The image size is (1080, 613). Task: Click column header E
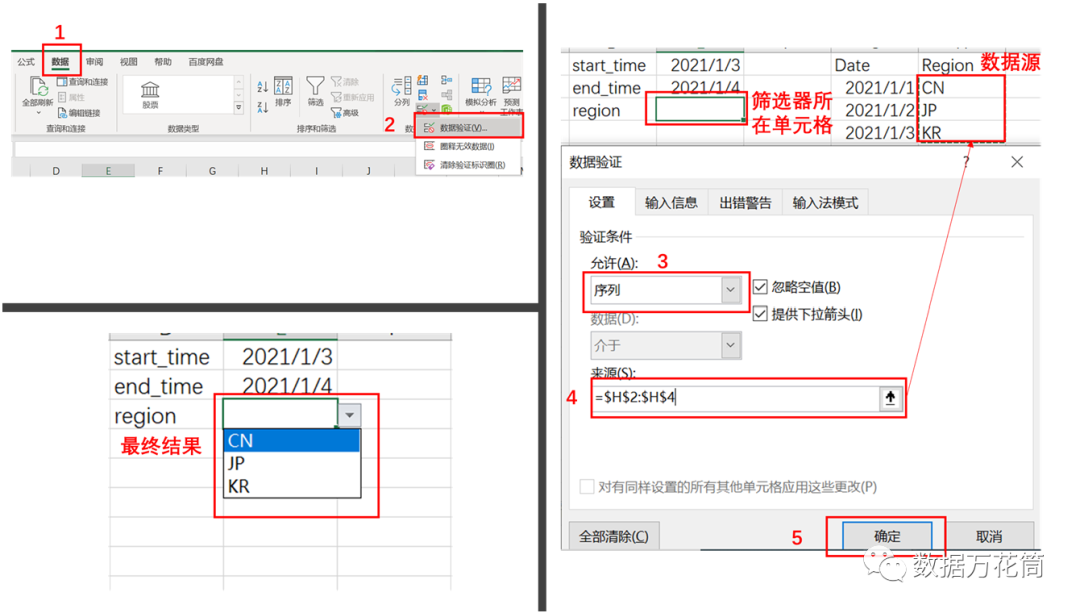pyautogui.click(x=108, y=171)
